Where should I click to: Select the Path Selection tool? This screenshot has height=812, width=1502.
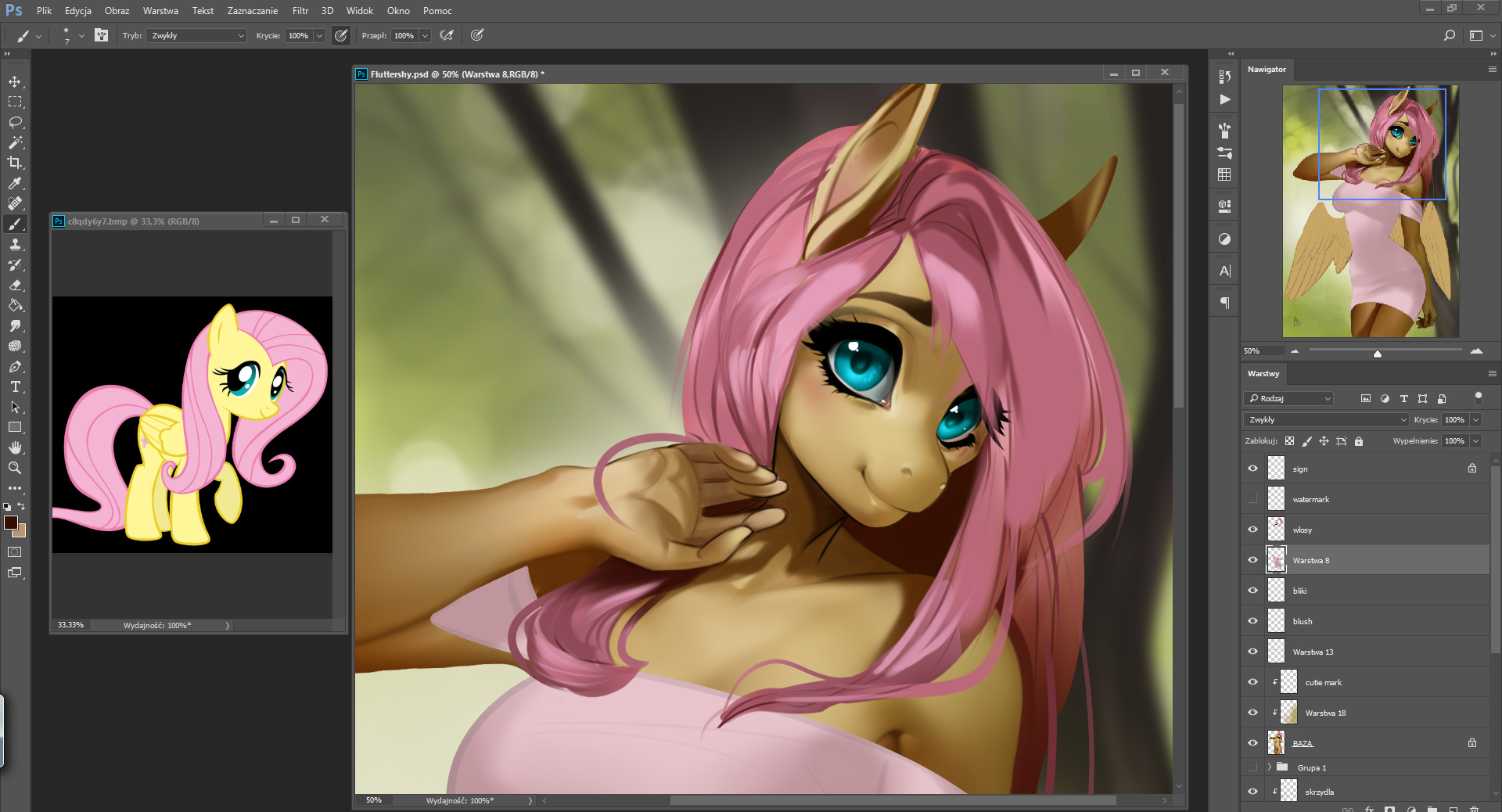[x=15, y=407]
